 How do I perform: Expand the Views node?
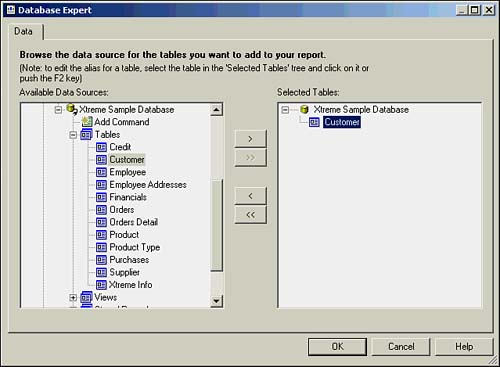73,297
